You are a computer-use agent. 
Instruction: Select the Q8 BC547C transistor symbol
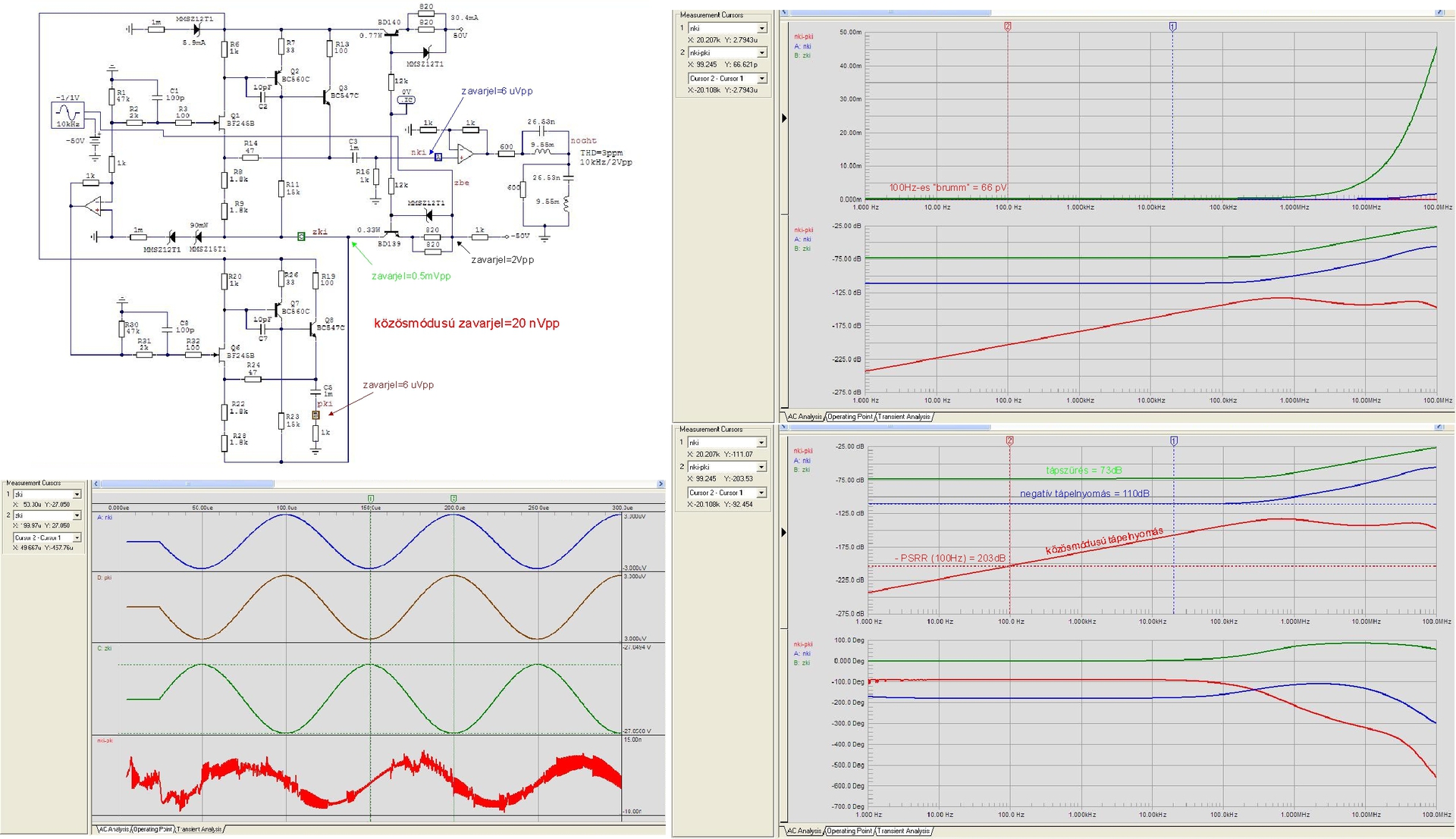(312, 328)
